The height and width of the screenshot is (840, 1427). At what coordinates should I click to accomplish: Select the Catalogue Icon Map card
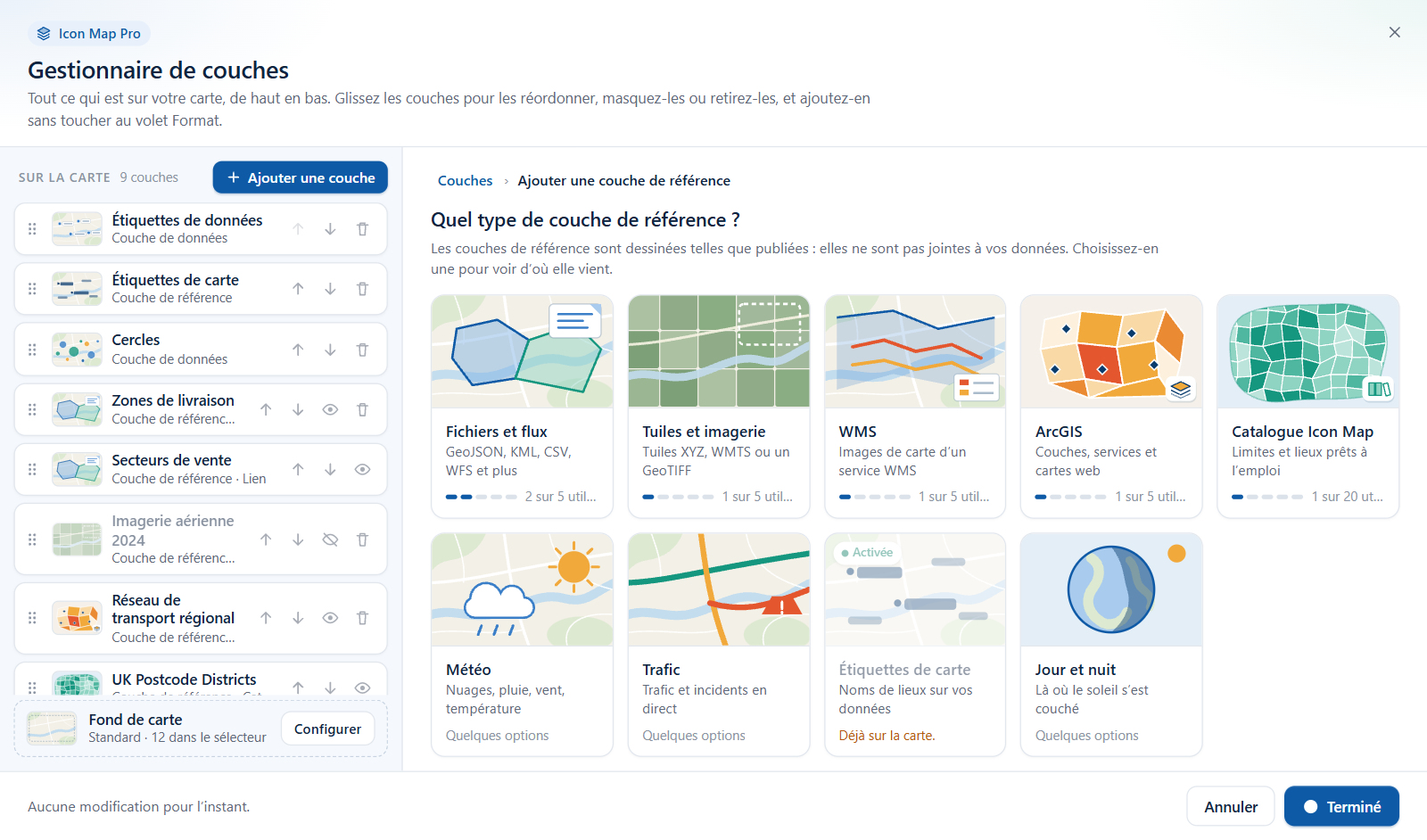(1307, 407)
